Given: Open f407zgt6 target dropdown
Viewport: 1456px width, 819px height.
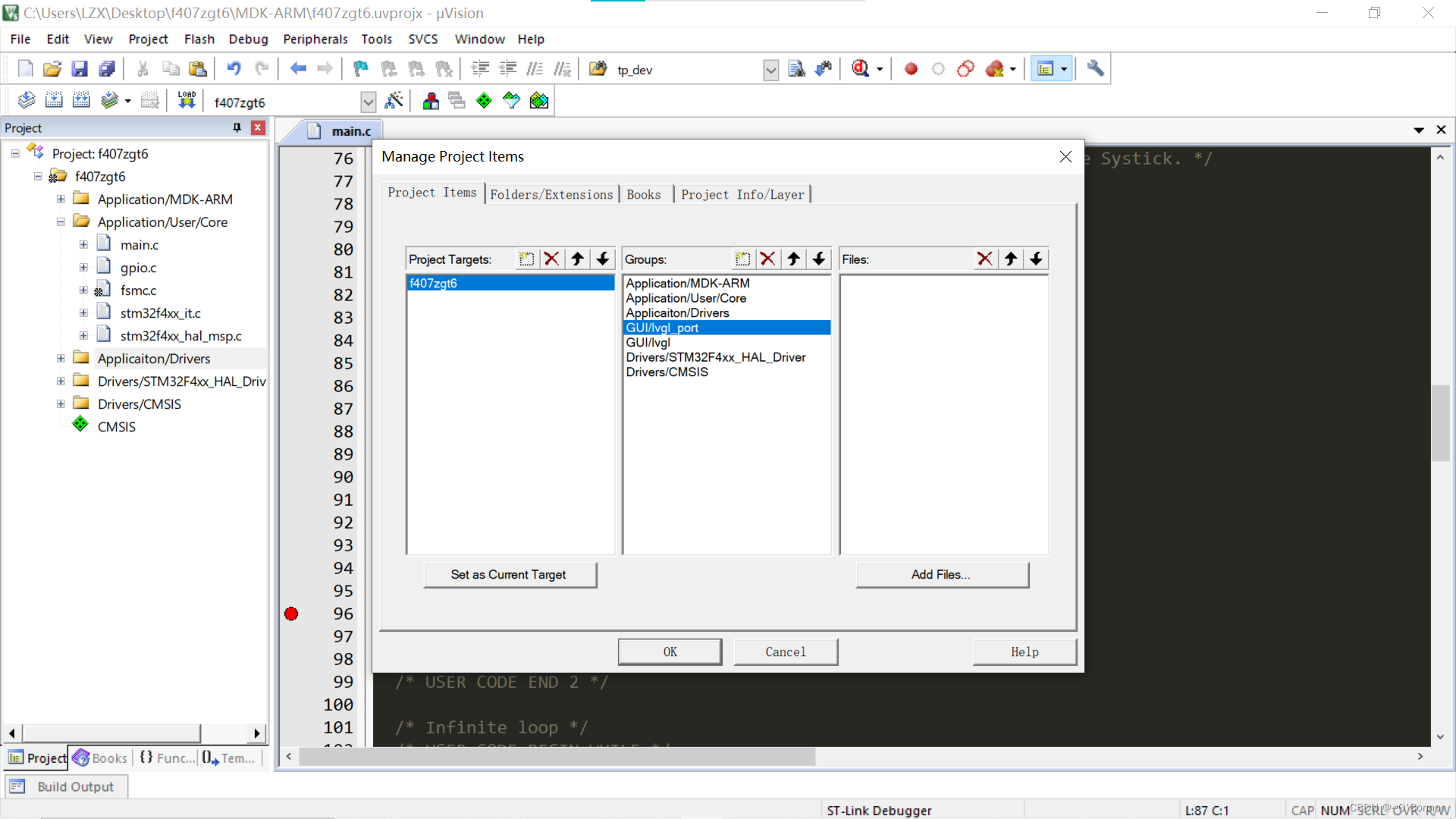Looking at the screenshot, I should 368,102.
